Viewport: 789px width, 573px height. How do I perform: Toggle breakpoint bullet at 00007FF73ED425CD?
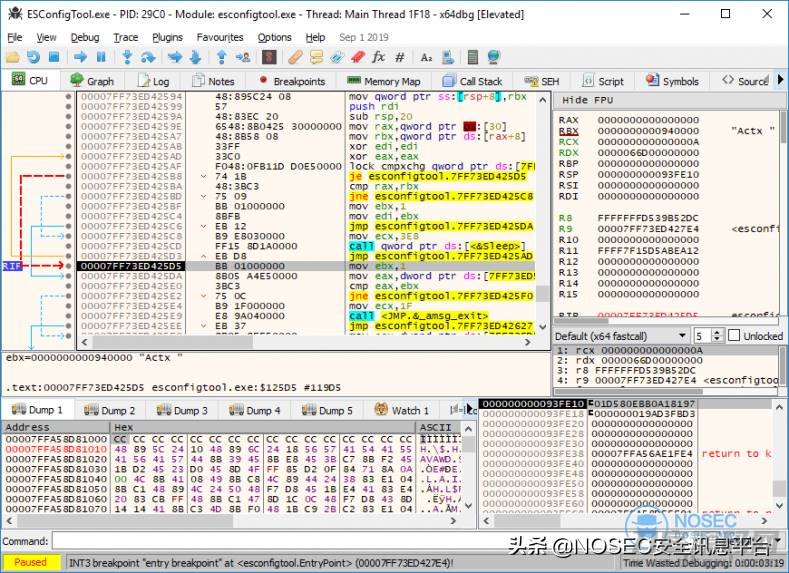pyautogui.click(x=68, y=246)
